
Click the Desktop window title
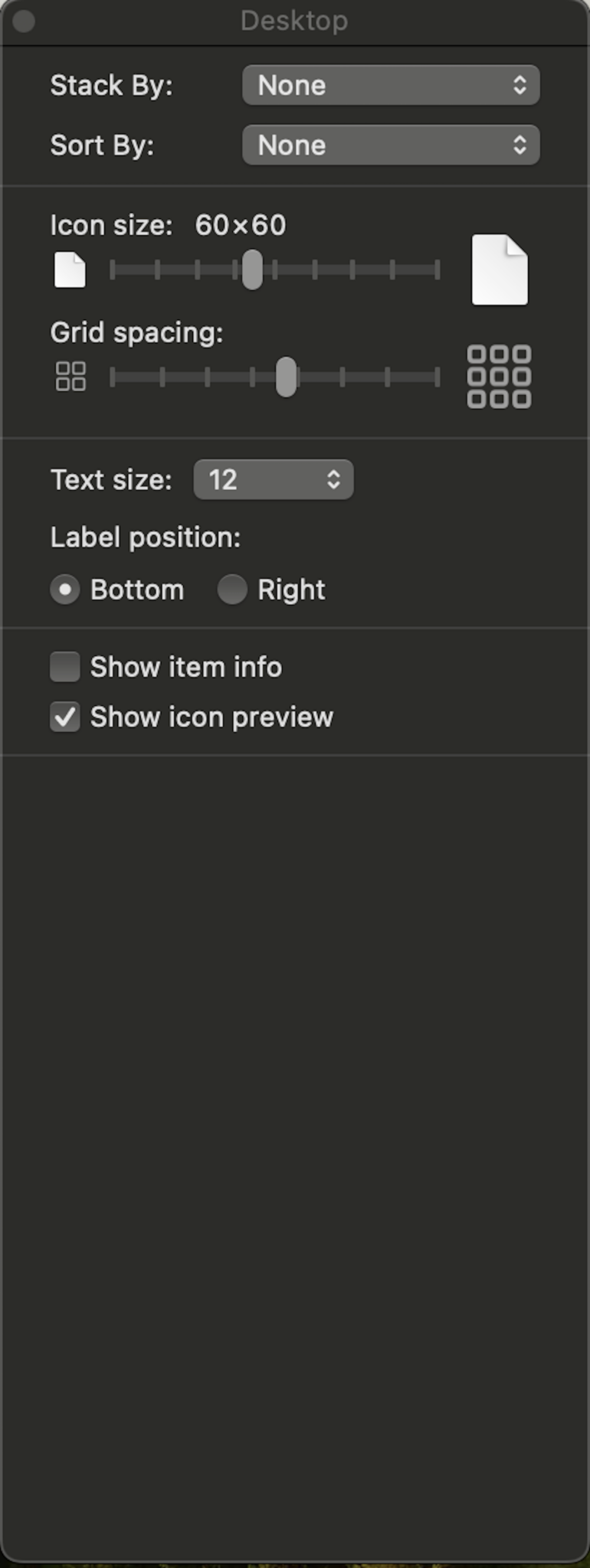[x=293, y=21]
